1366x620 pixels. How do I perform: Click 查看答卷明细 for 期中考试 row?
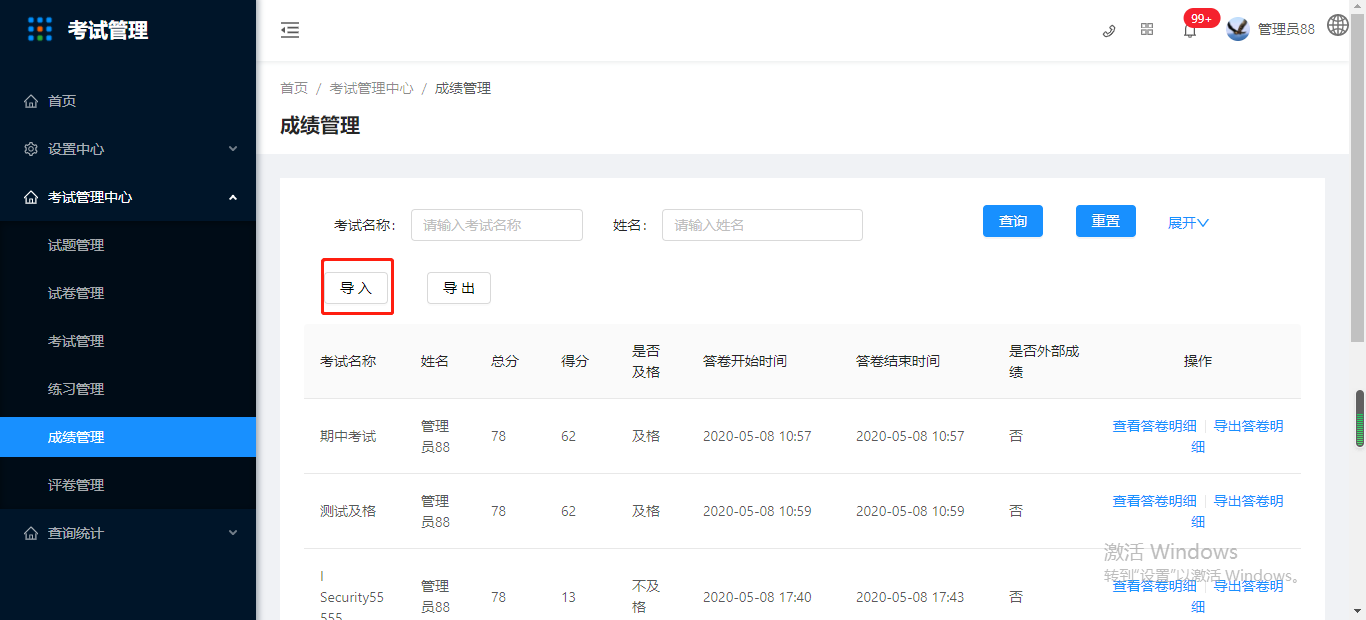click(x=1155, y=426)
